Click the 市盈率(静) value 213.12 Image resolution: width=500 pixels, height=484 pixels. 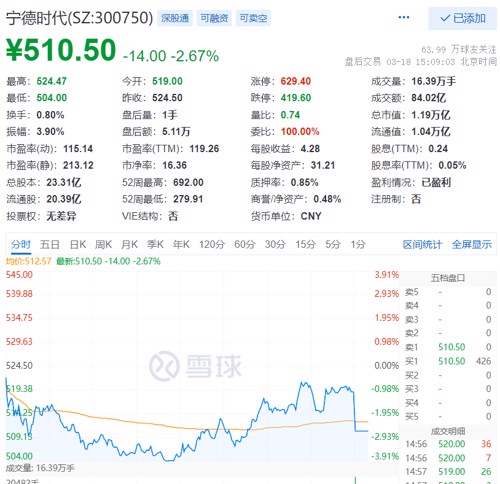coord(78,165)
